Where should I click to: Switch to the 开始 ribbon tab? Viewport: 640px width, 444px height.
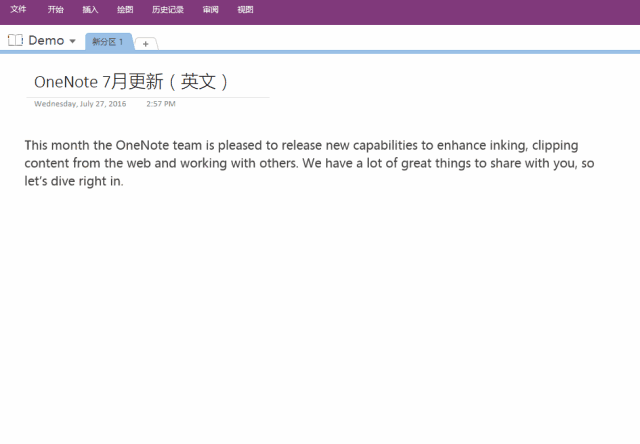[56, 9]
